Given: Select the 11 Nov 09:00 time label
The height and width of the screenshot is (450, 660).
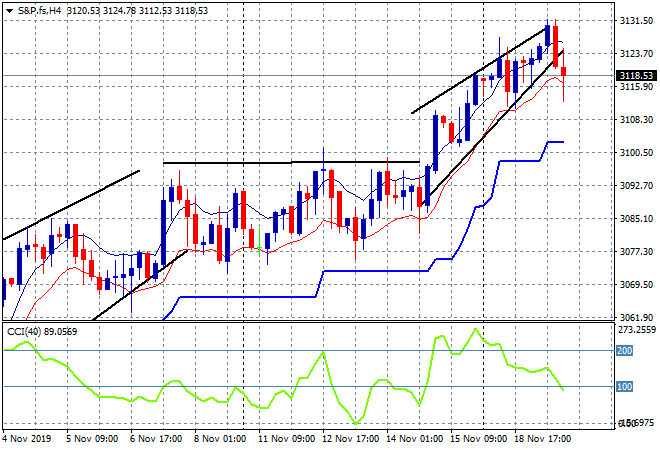Looking at the screenshot, I should pos(286,439).
